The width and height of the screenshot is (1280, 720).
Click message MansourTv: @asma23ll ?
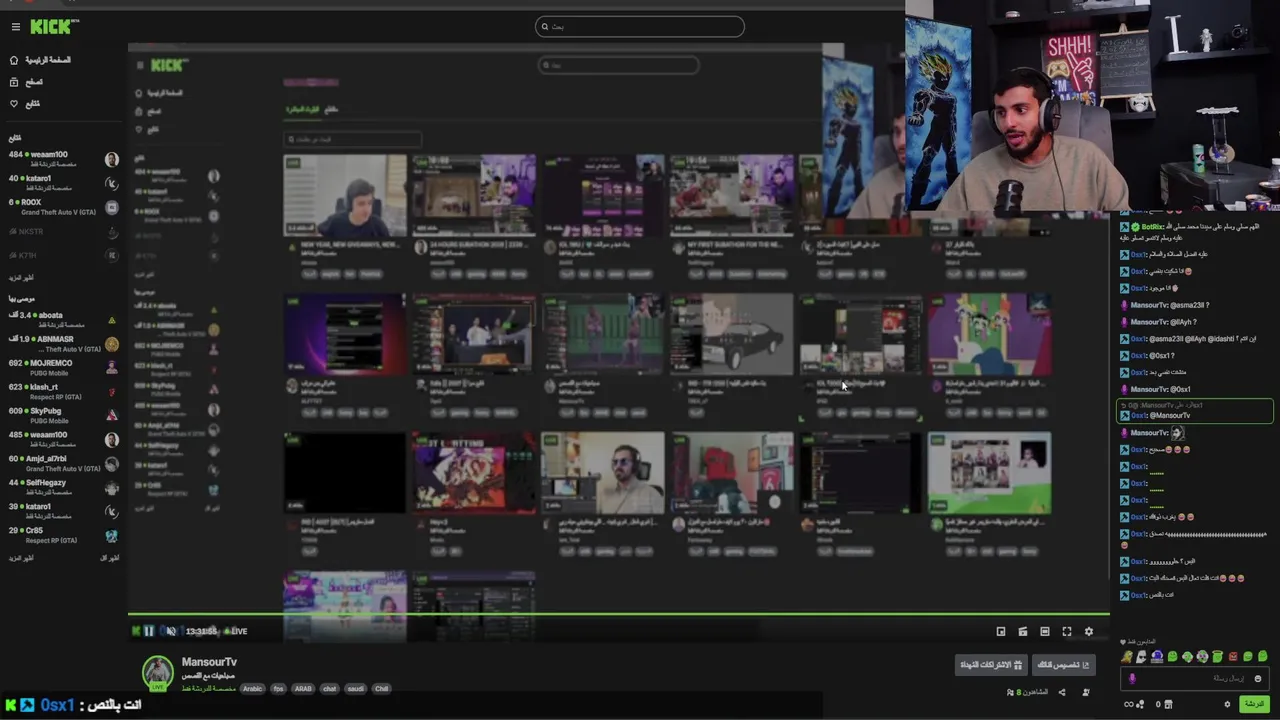point(1165,305)
